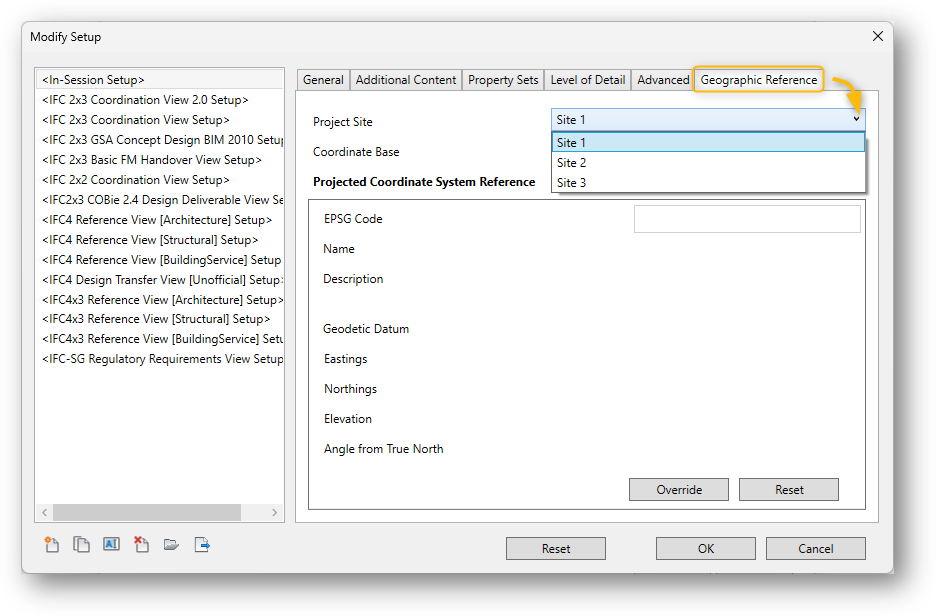The width and height of the screenshot is (936, 616).
Task: Switch to the Additional Content tab
Action: click(406, 80)
